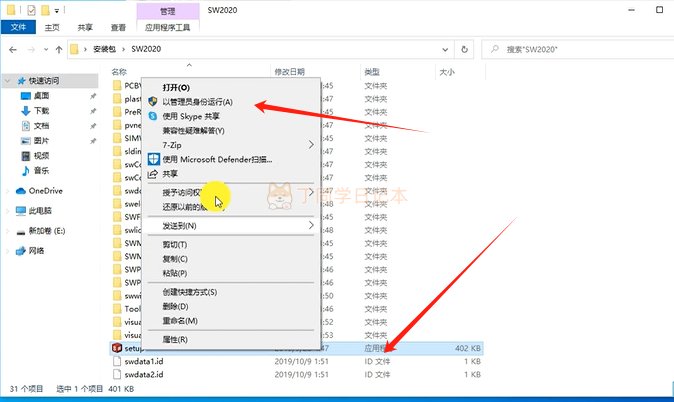Click the Skype share icon
Image resolution: width=674 pixels, height=402 pixels.
[x=153, y=116]
